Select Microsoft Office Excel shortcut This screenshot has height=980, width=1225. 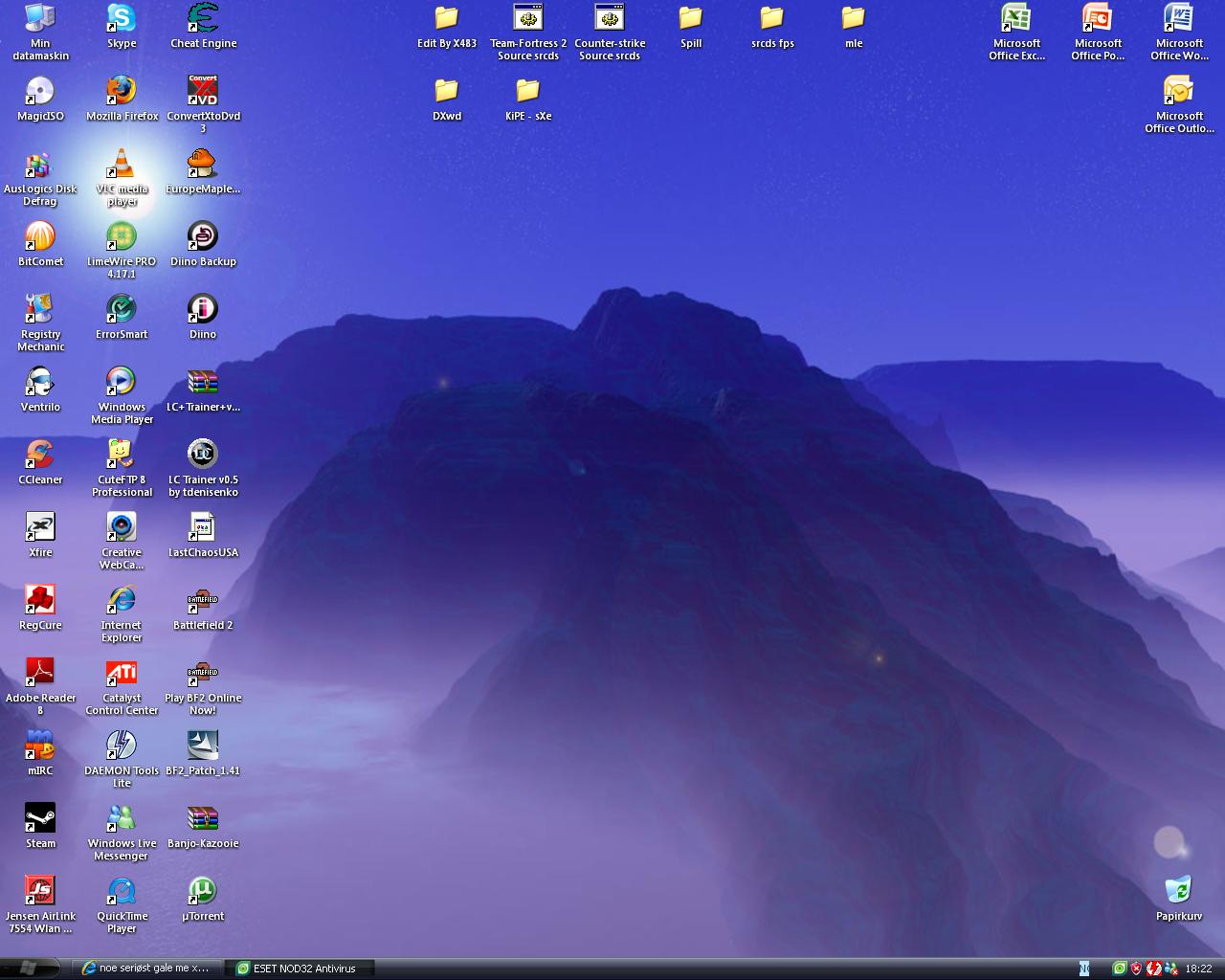tap(1016, 32)
